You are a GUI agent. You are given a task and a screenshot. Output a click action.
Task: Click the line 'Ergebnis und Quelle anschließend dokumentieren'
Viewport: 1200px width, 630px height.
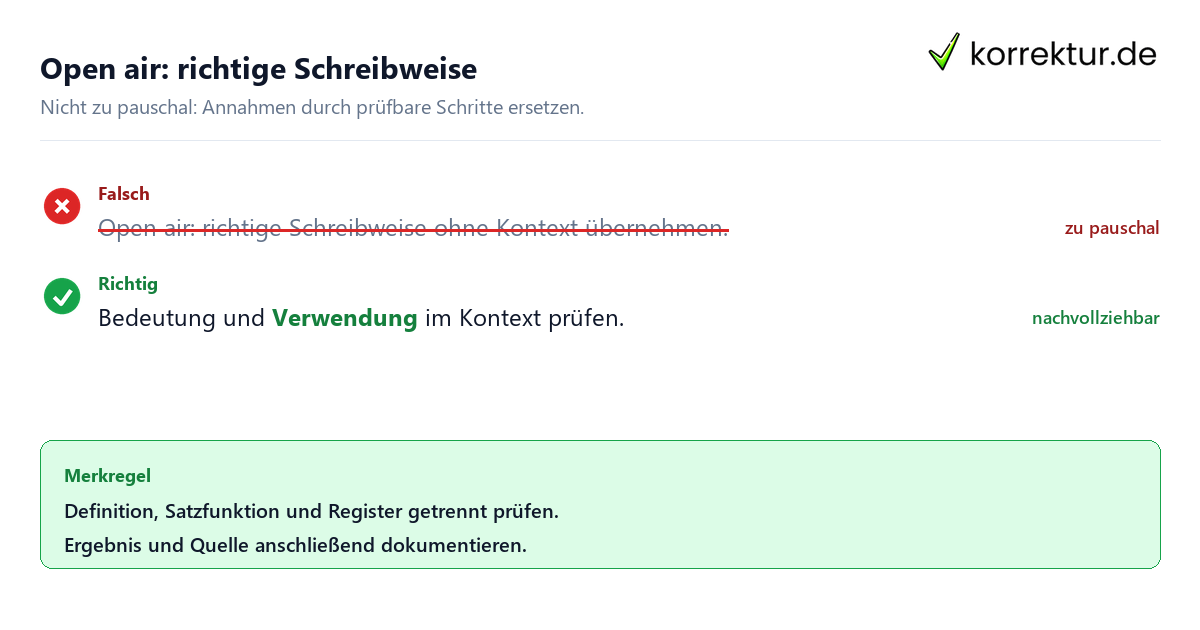coord(295,545)
